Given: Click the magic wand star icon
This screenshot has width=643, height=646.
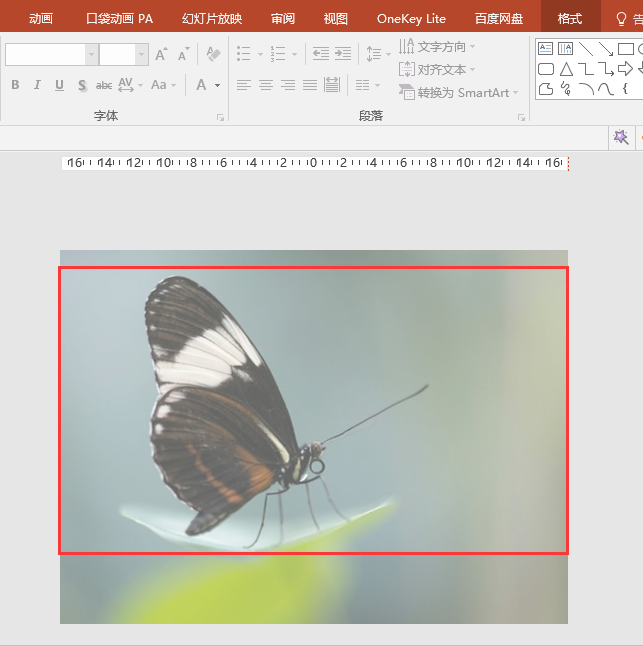Looking at the screenshot, I should tap(621, 137).
